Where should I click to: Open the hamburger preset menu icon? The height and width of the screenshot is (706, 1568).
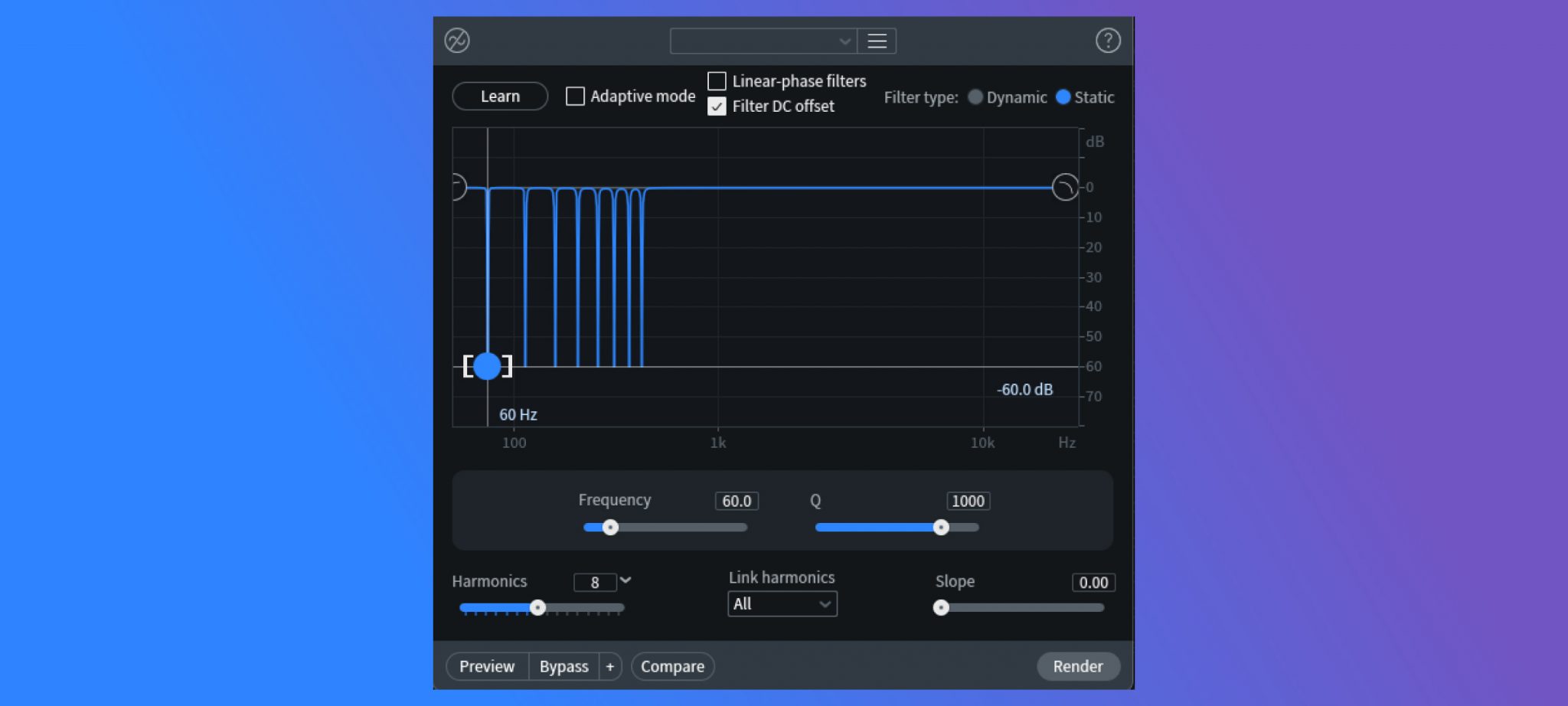pyautogui.click(x=877, y=41)
